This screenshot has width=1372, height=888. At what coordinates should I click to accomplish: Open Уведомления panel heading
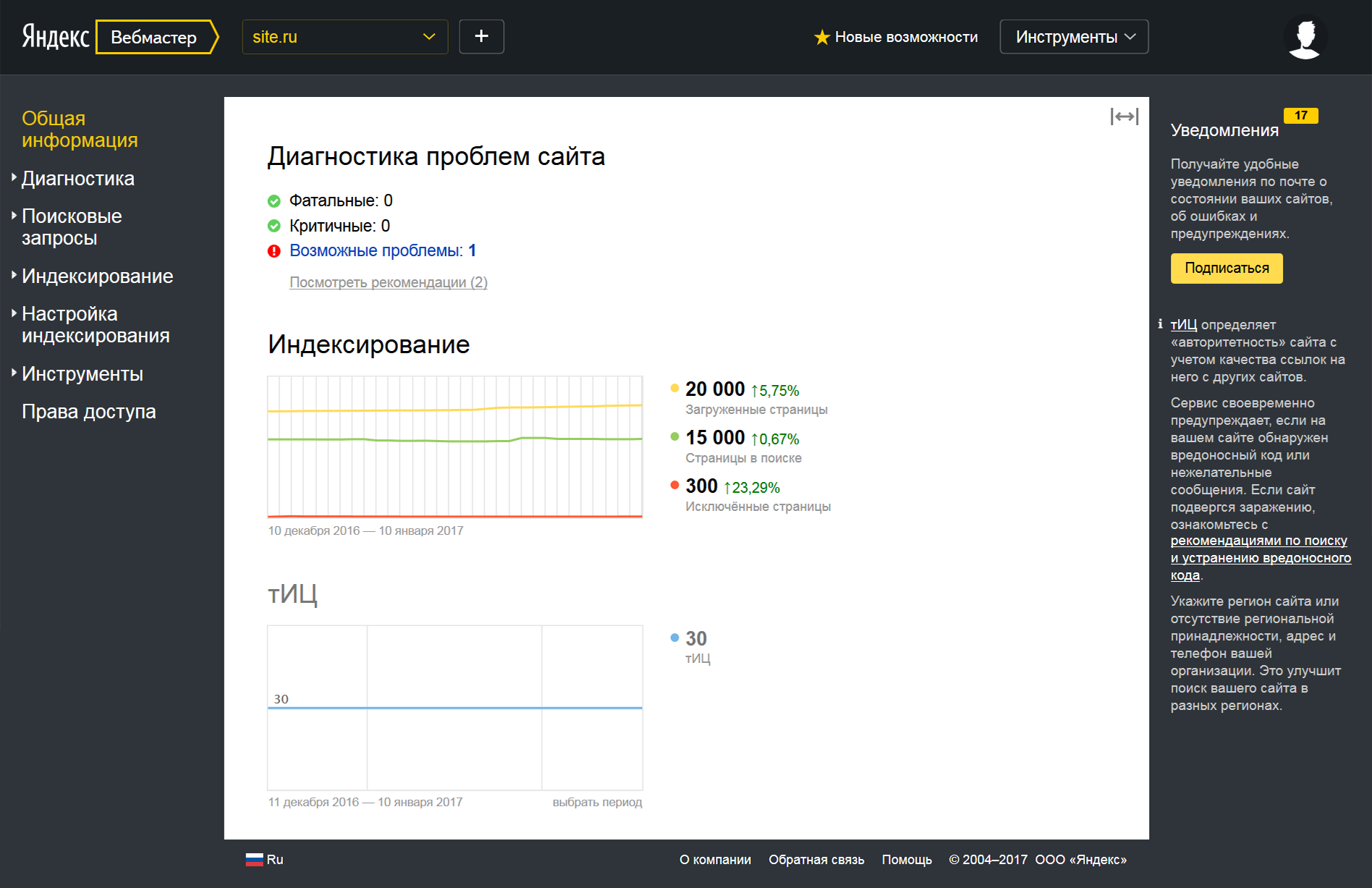point(1224,130)
